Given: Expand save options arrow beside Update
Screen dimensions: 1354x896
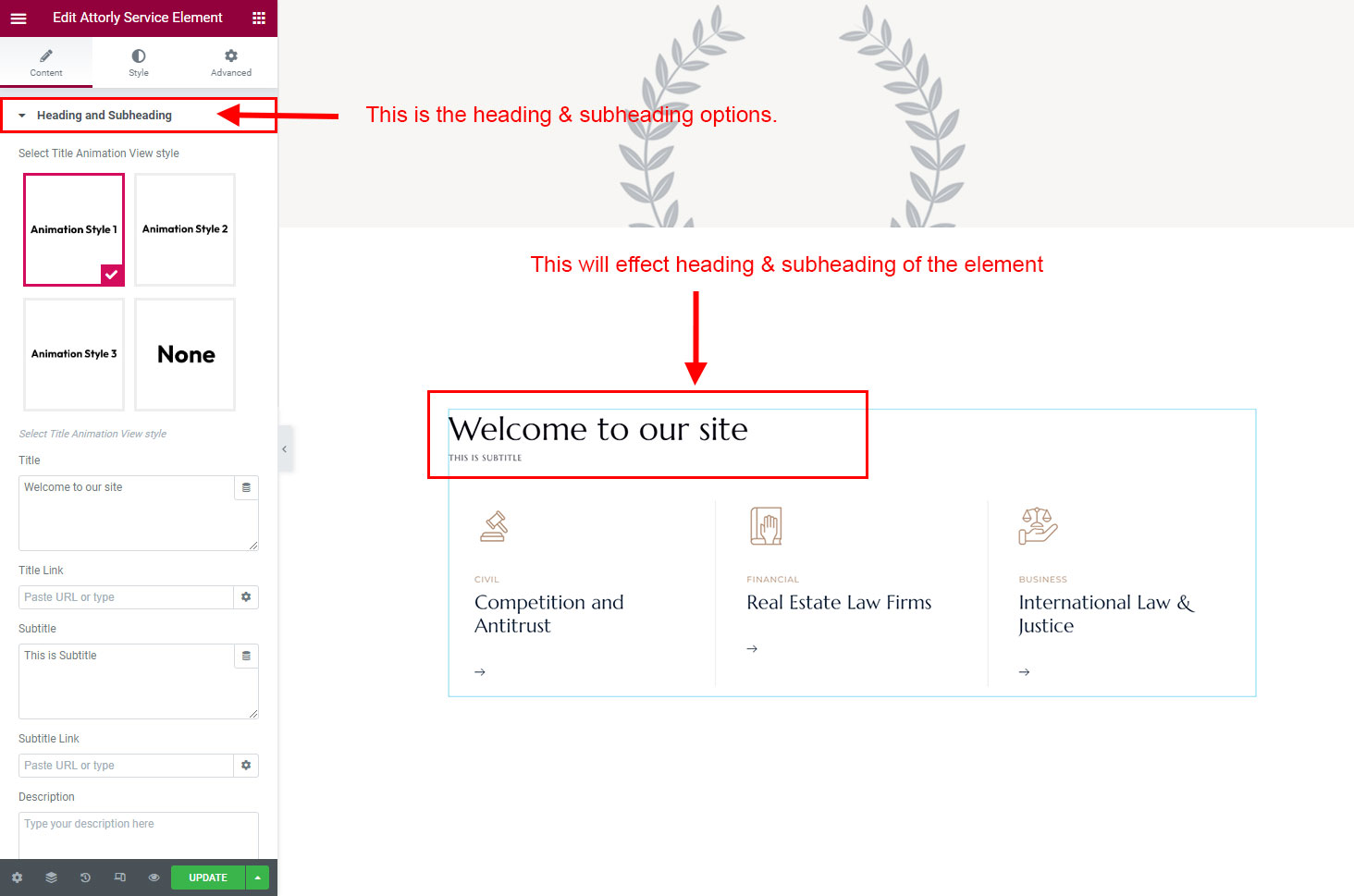Looking at the screenshot, I should click(x=258, y=878).
